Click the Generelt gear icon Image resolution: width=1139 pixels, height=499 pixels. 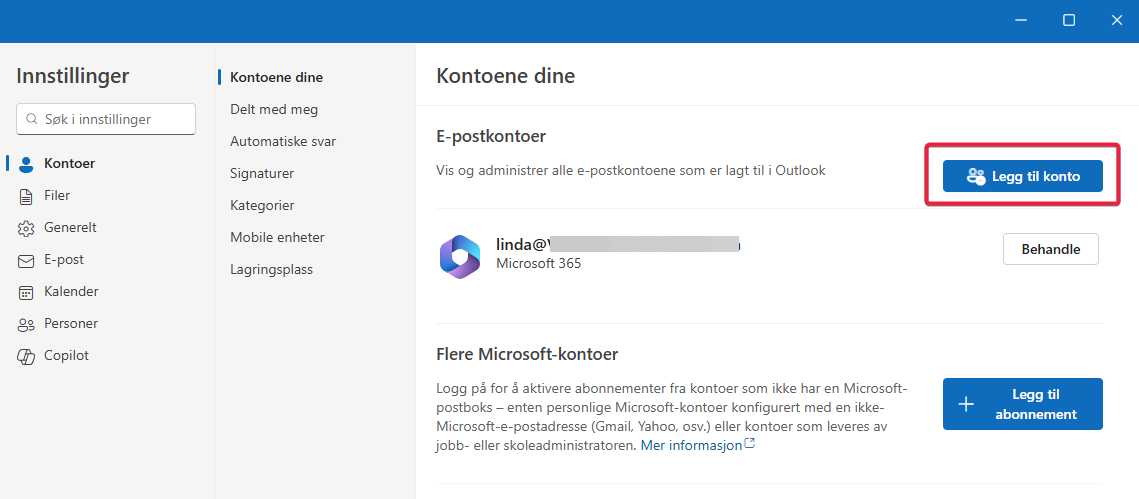[26, 228]
